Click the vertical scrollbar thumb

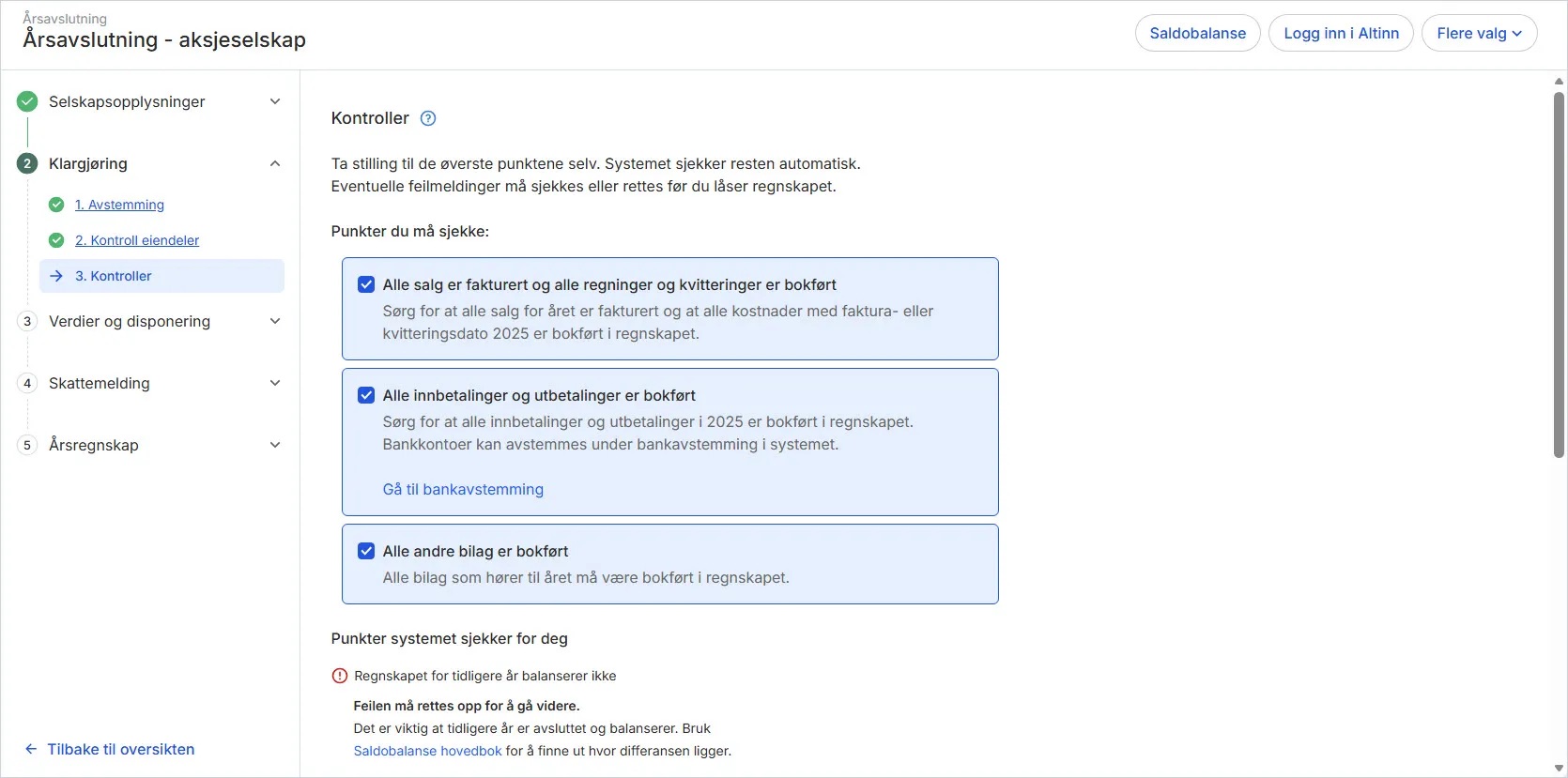click(x=1559, y=272)
